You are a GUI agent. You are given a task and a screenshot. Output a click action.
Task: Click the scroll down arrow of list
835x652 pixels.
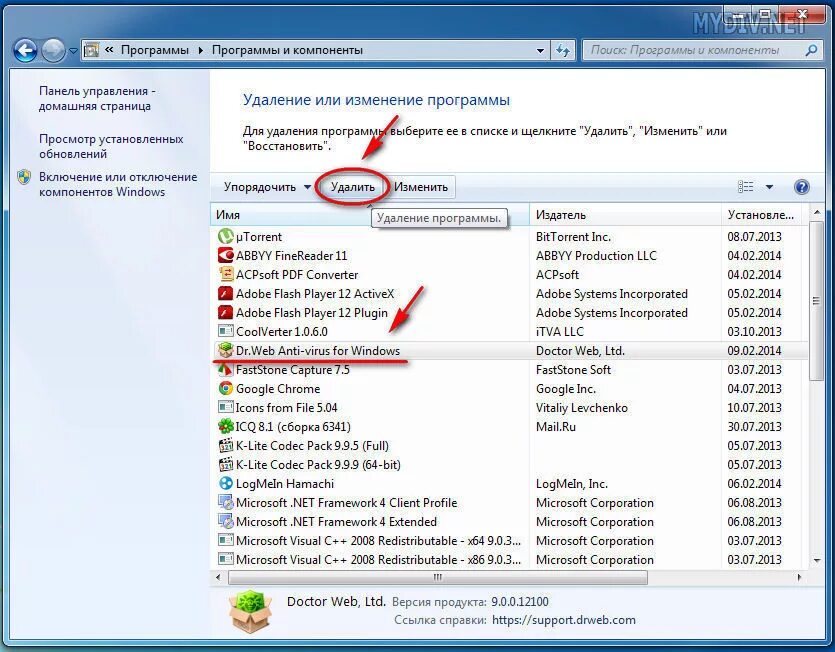coord(816,560)
